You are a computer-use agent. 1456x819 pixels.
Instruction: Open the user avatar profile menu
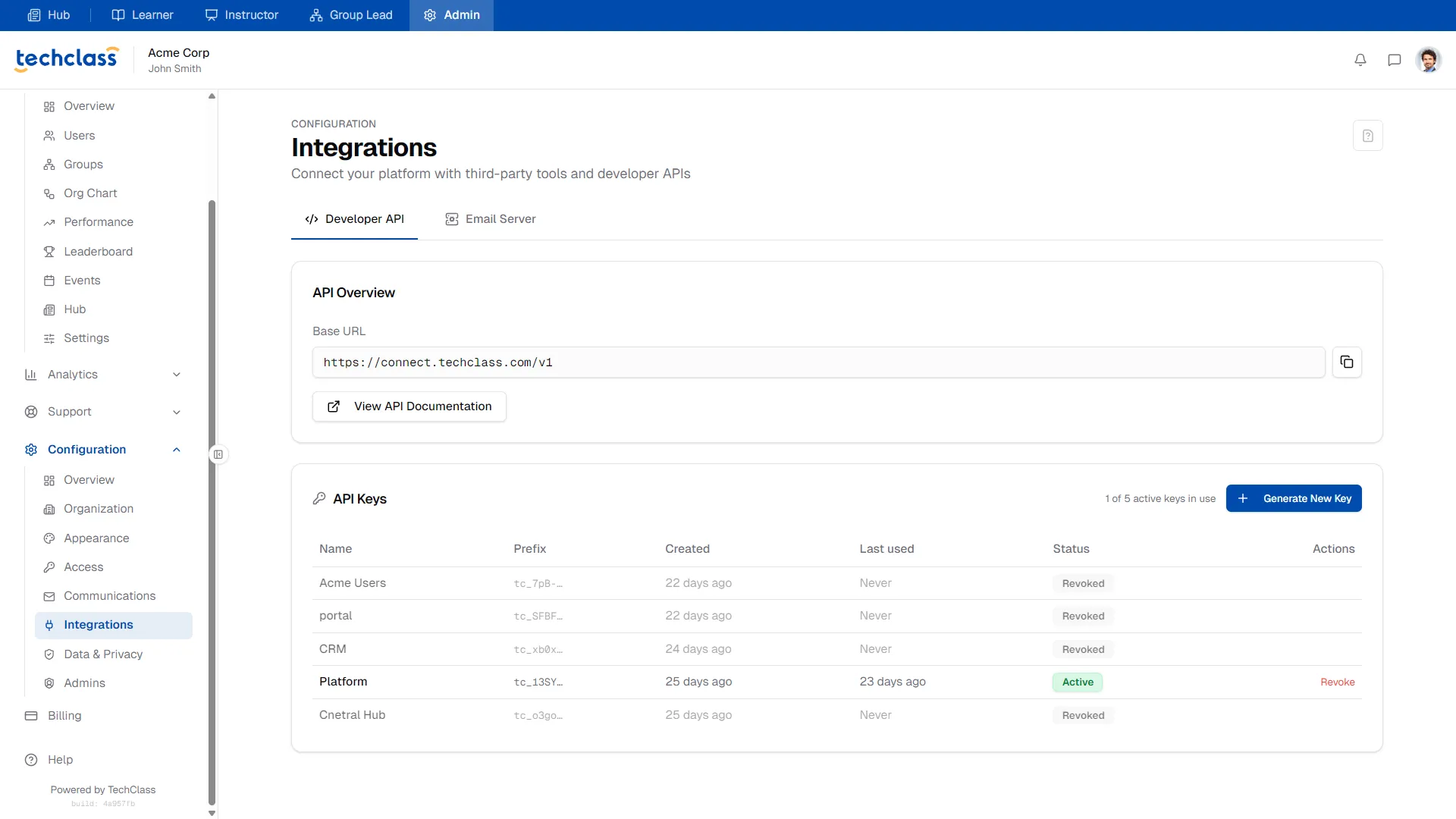1428,60
